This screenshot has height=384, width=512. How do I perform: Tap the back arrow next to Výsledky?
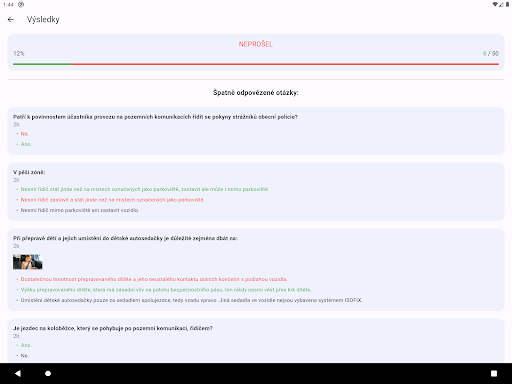click(x=11, y=20)
